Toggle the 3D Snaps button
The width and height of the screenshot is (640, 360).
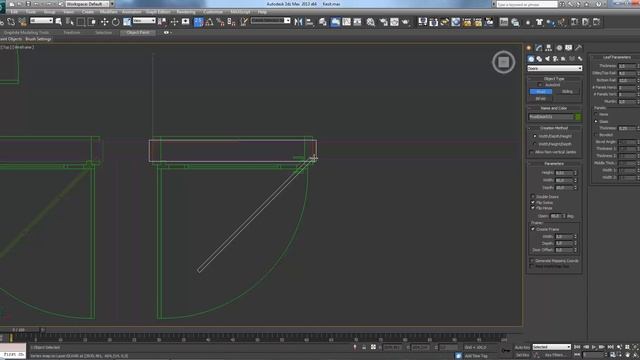[198, 22]
